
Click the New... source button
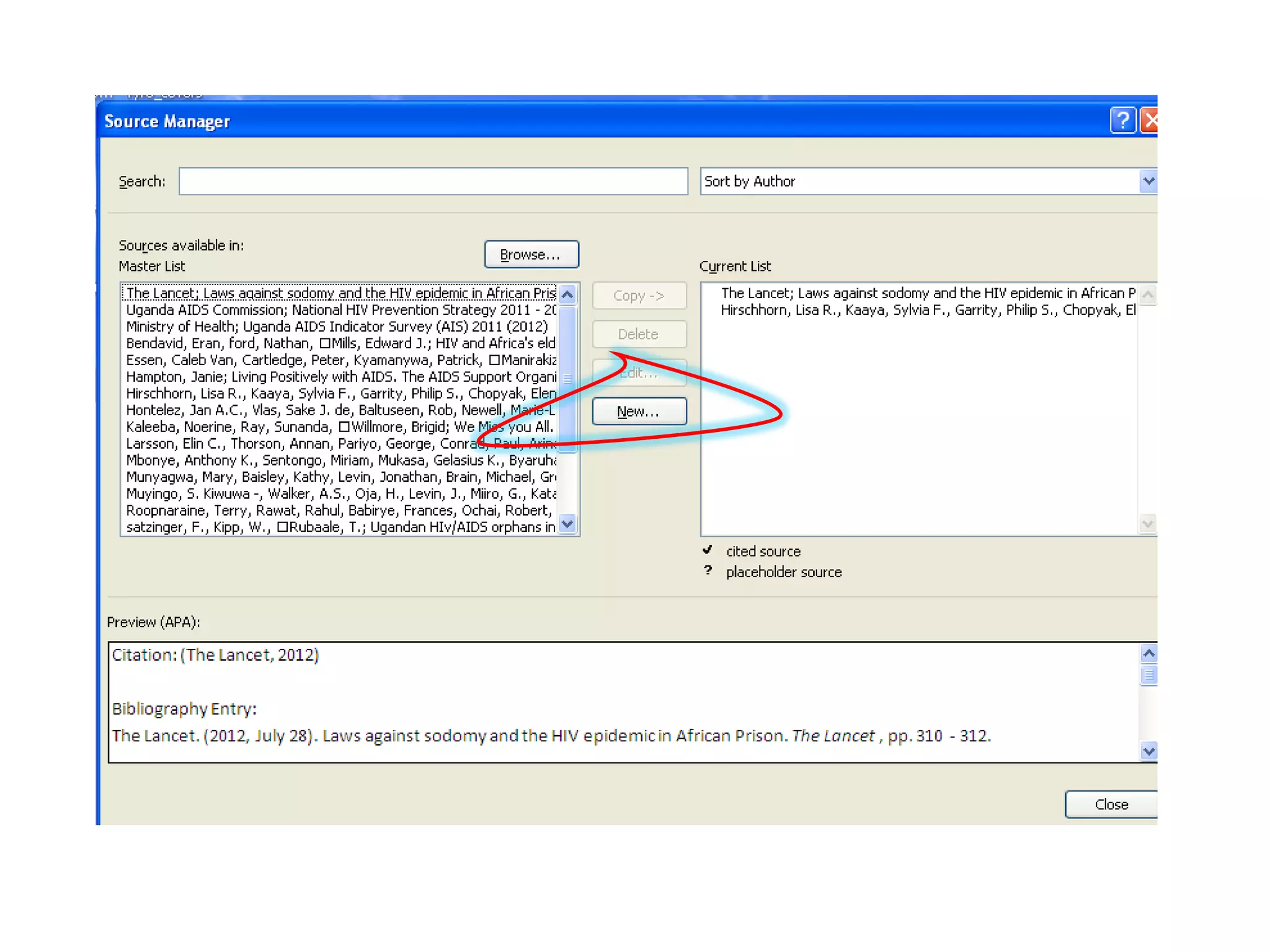click(x=639, y=412)
